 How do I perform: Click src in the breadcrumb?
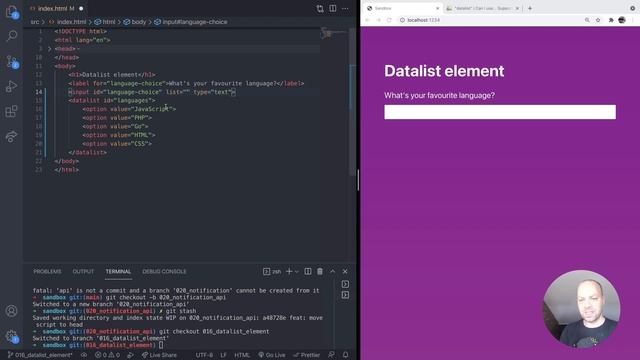click(35, 22)
